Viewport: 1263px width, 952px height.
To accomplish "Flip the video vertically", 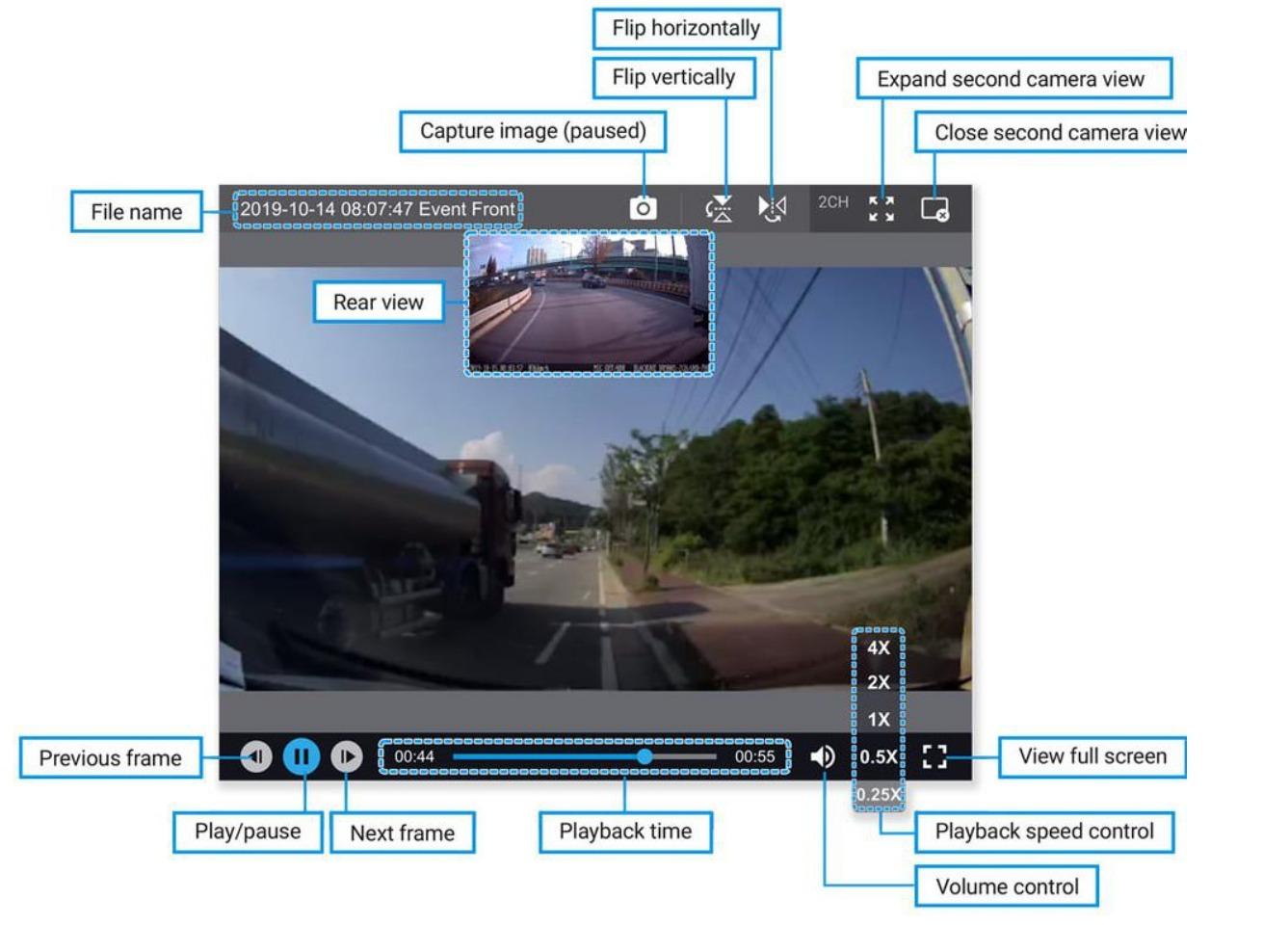I will (x=719, y=208).
